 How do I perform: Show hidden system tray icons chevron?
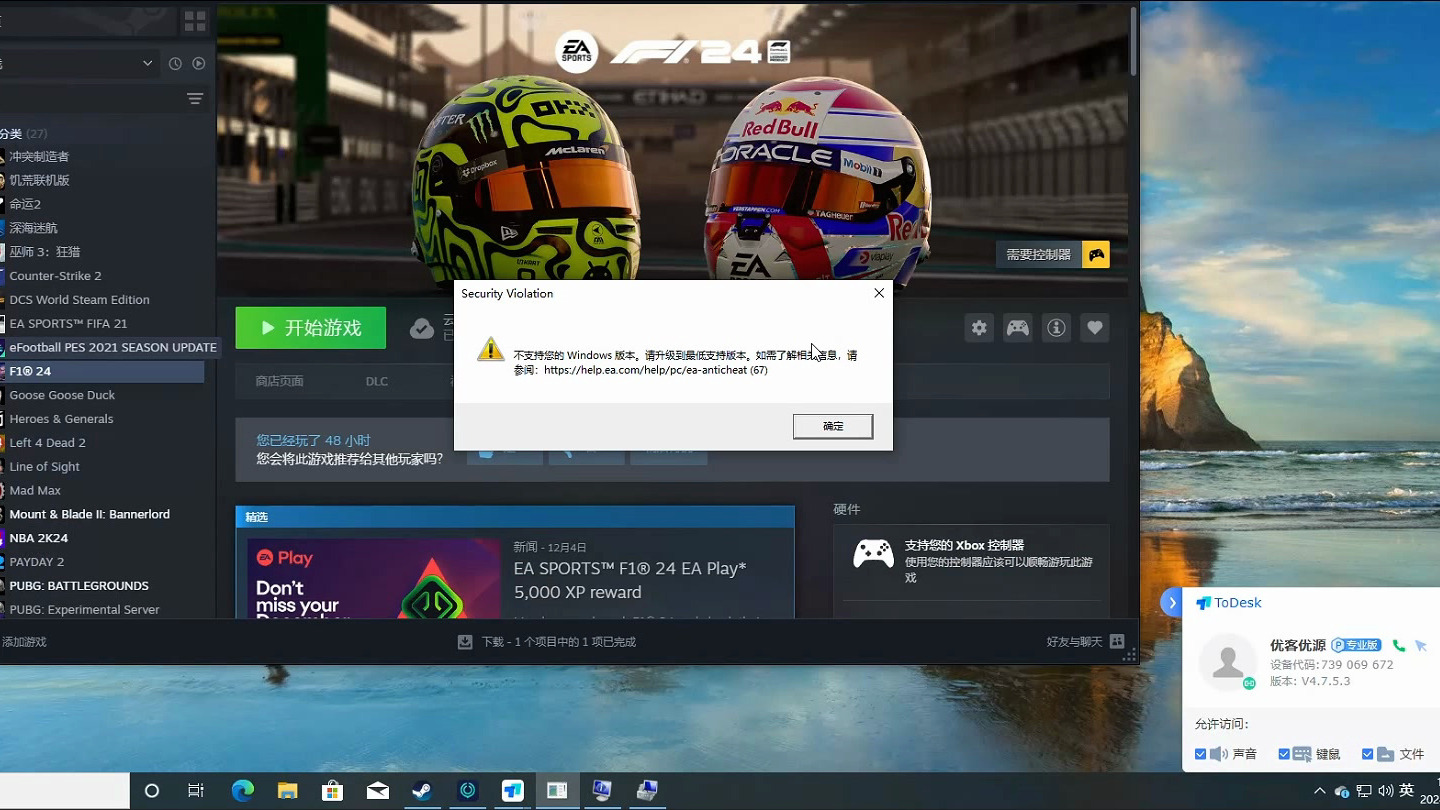[1319, 791]
